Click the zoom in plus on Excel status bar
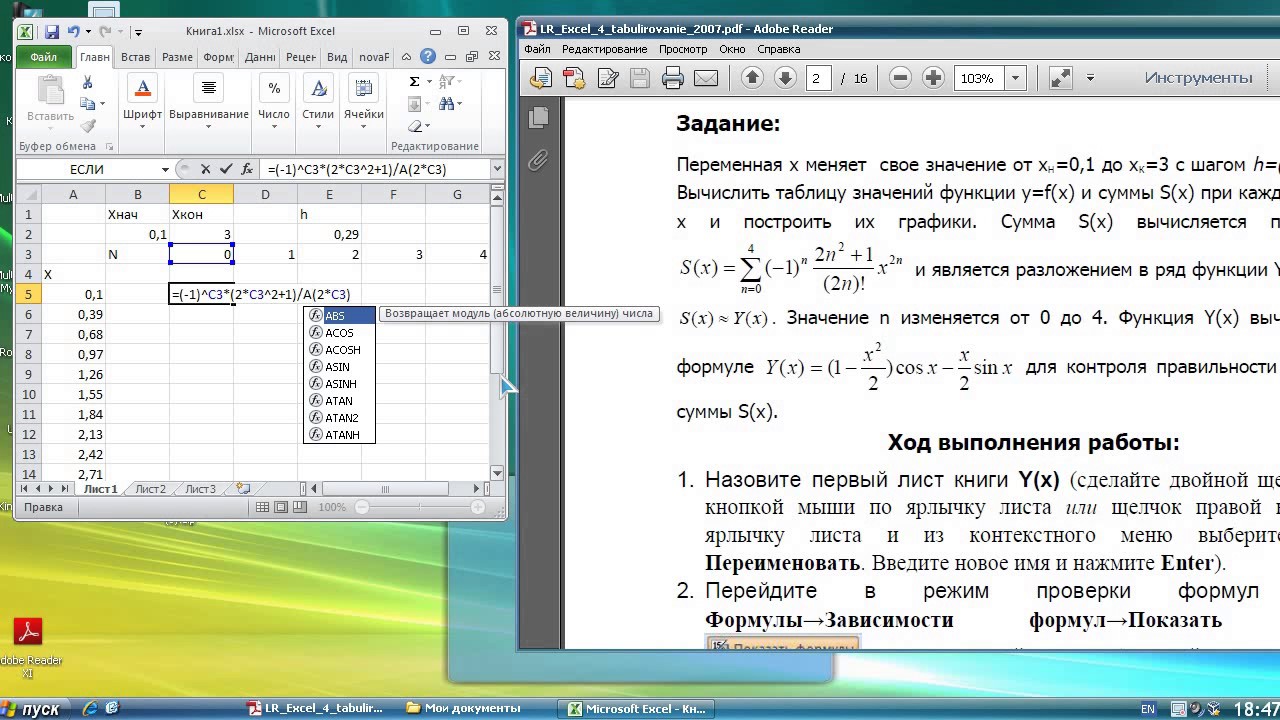Screen dimensions: 1280x720 478,508
